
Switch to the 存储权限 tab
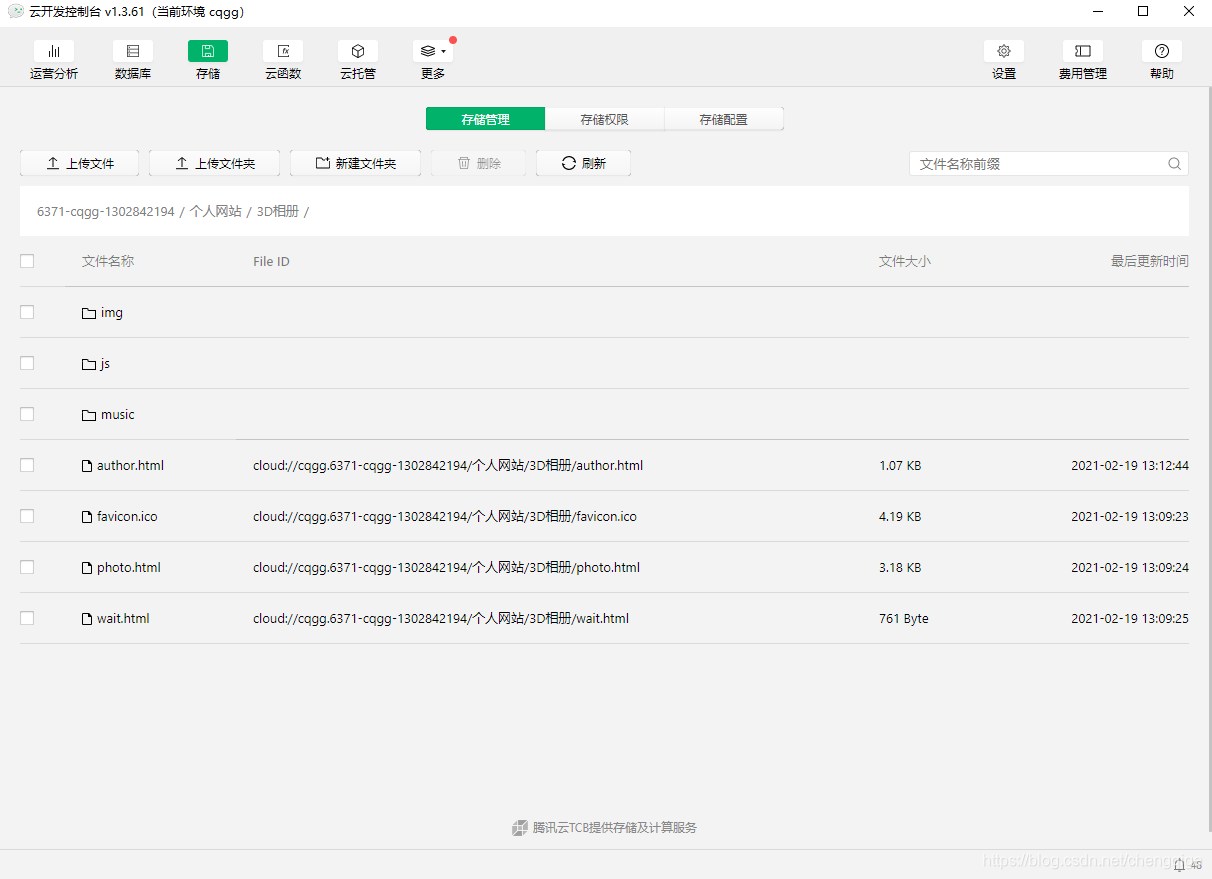[604, 119]
